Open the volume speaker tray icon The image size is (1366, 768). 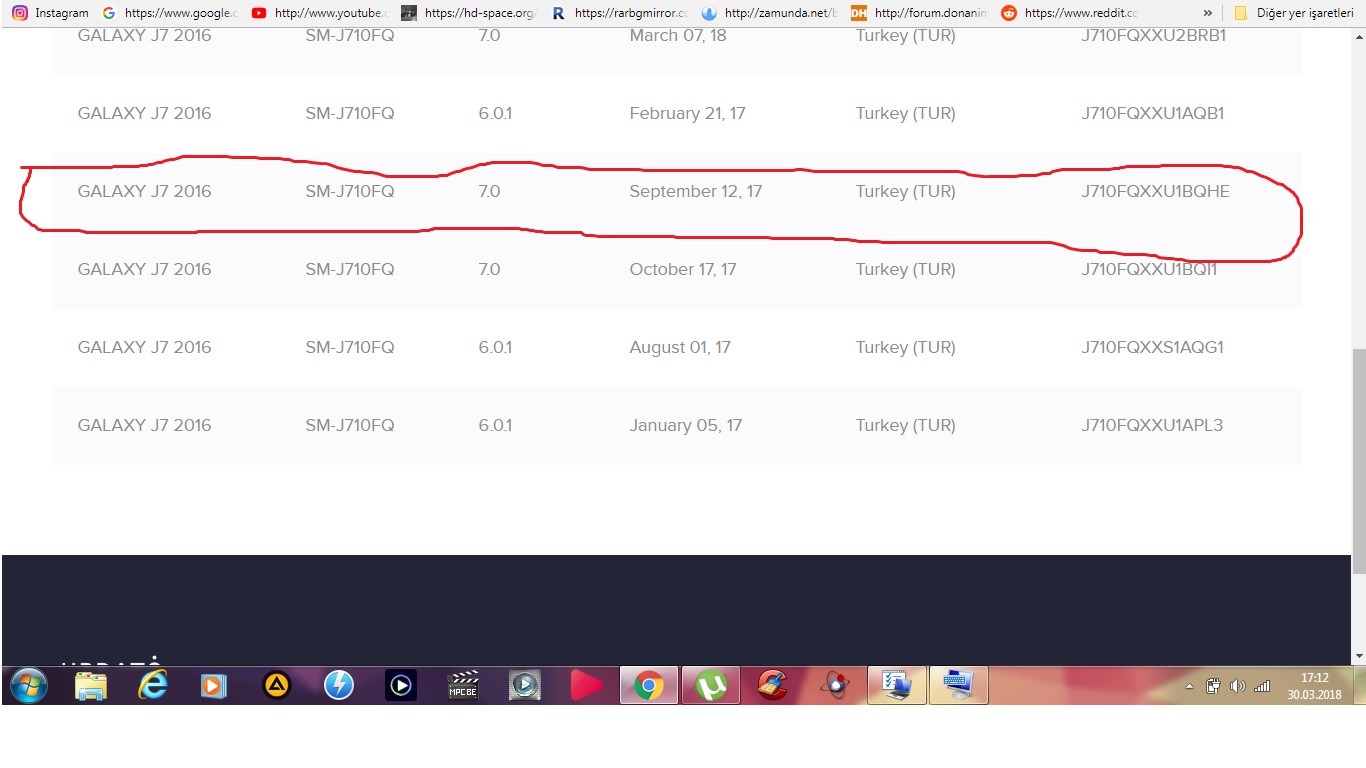point(1238,686)
